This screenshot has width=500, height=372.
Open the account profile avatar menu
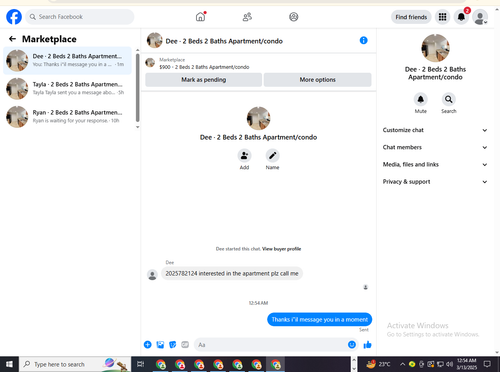pos(480,17)
